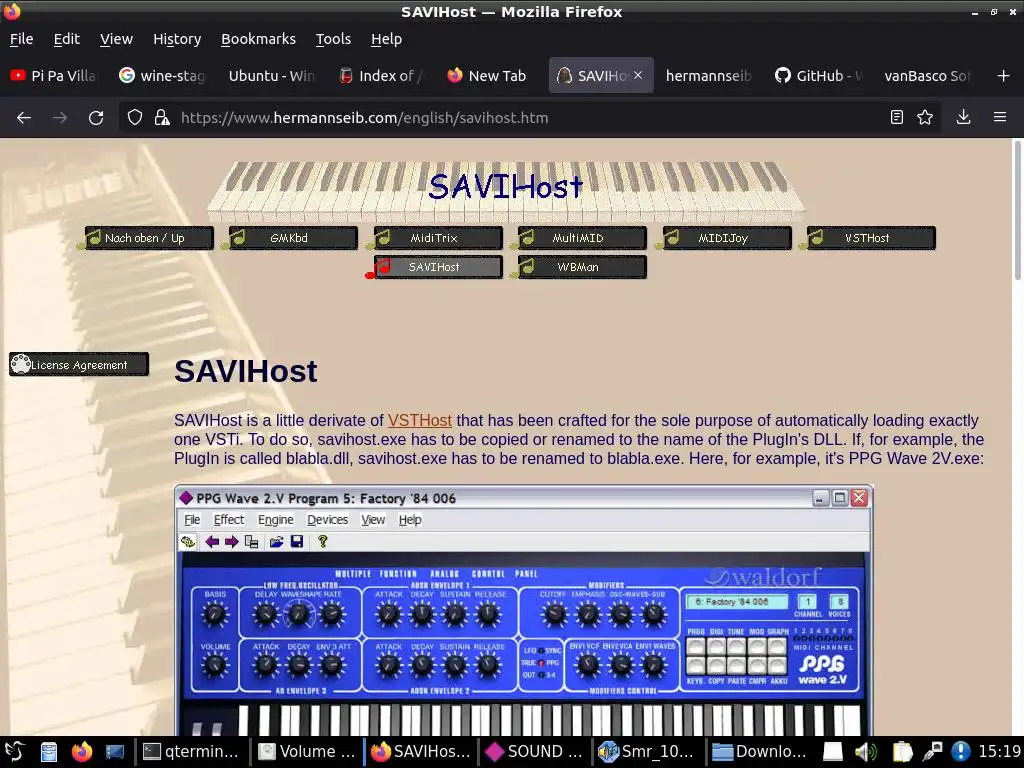
Task: Open the Firefox File menu
Action: coord(22,39)
